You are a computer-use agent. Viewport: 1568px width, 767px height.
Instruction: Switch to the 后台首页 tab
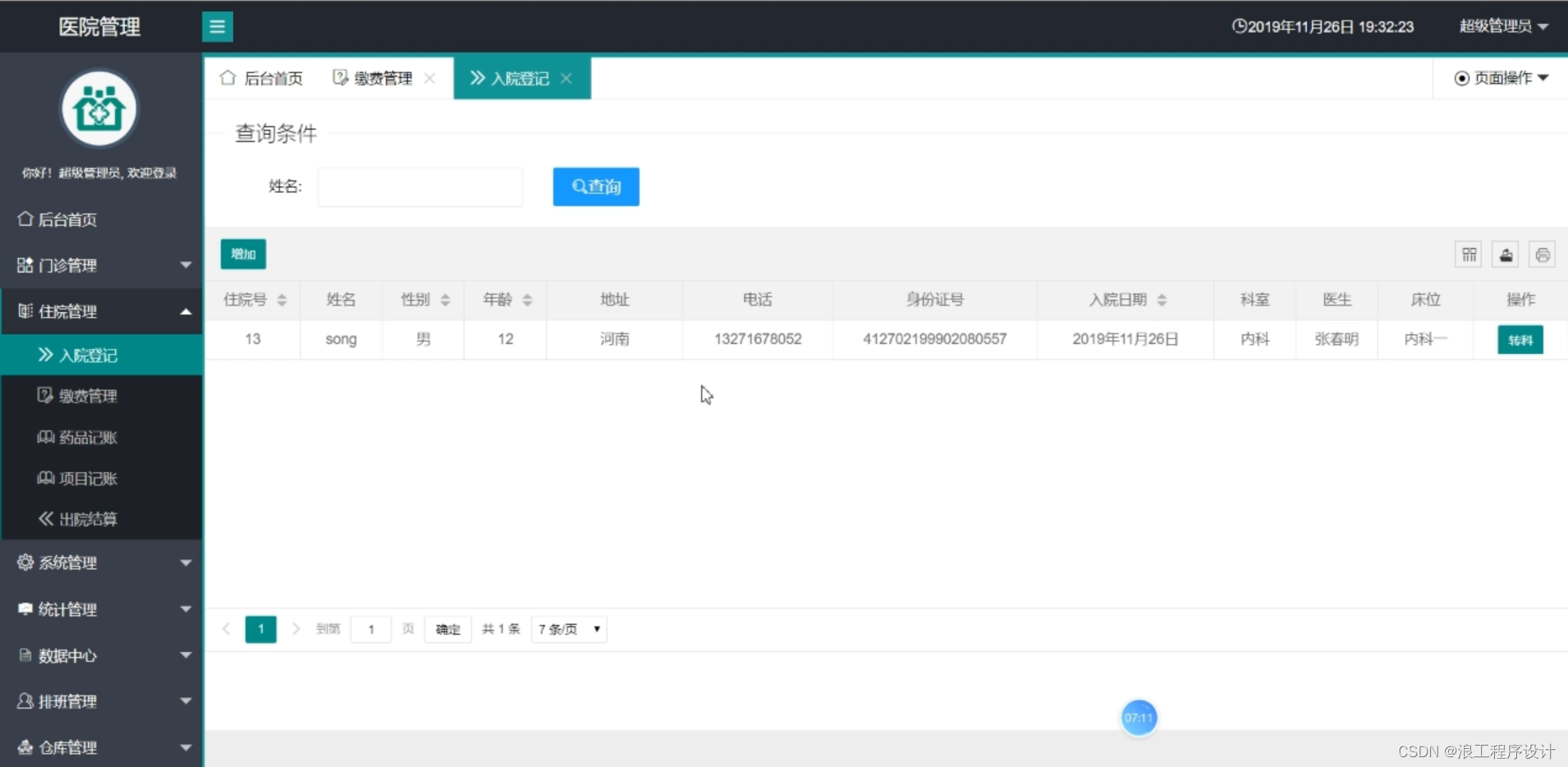coord(262,78)
